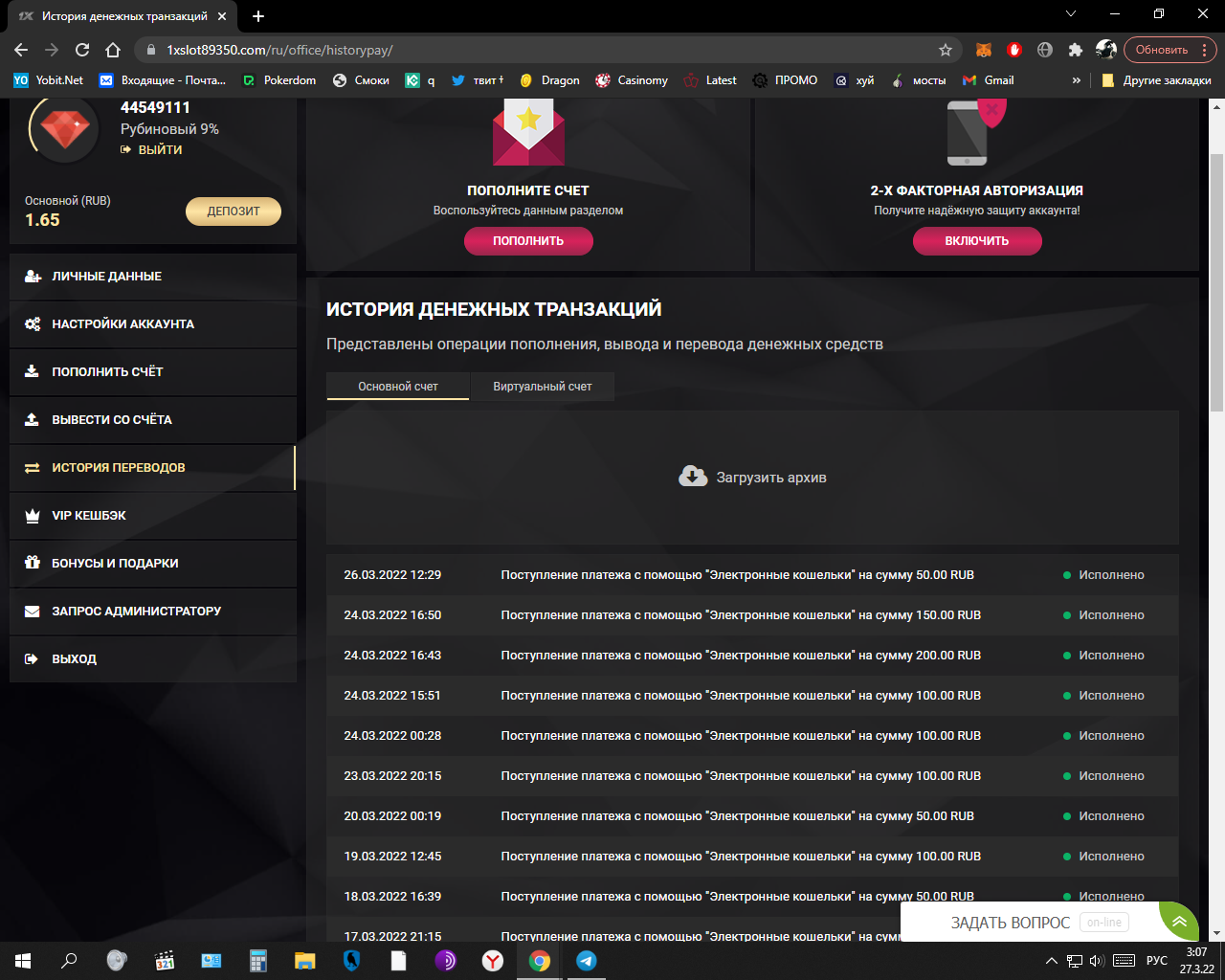Open the MetaMask fox extension

tap(983, 50)
